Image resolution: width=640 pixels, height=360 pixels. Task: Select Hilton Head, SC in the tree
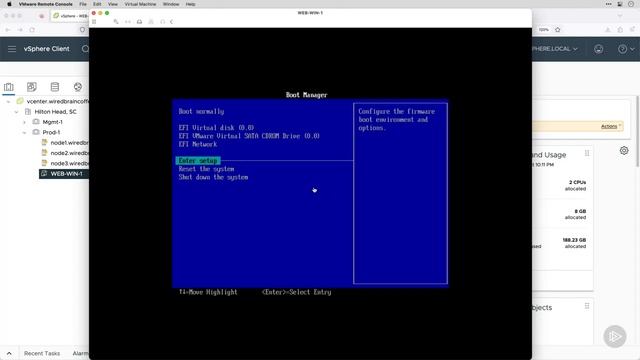(x=55, y=112)
